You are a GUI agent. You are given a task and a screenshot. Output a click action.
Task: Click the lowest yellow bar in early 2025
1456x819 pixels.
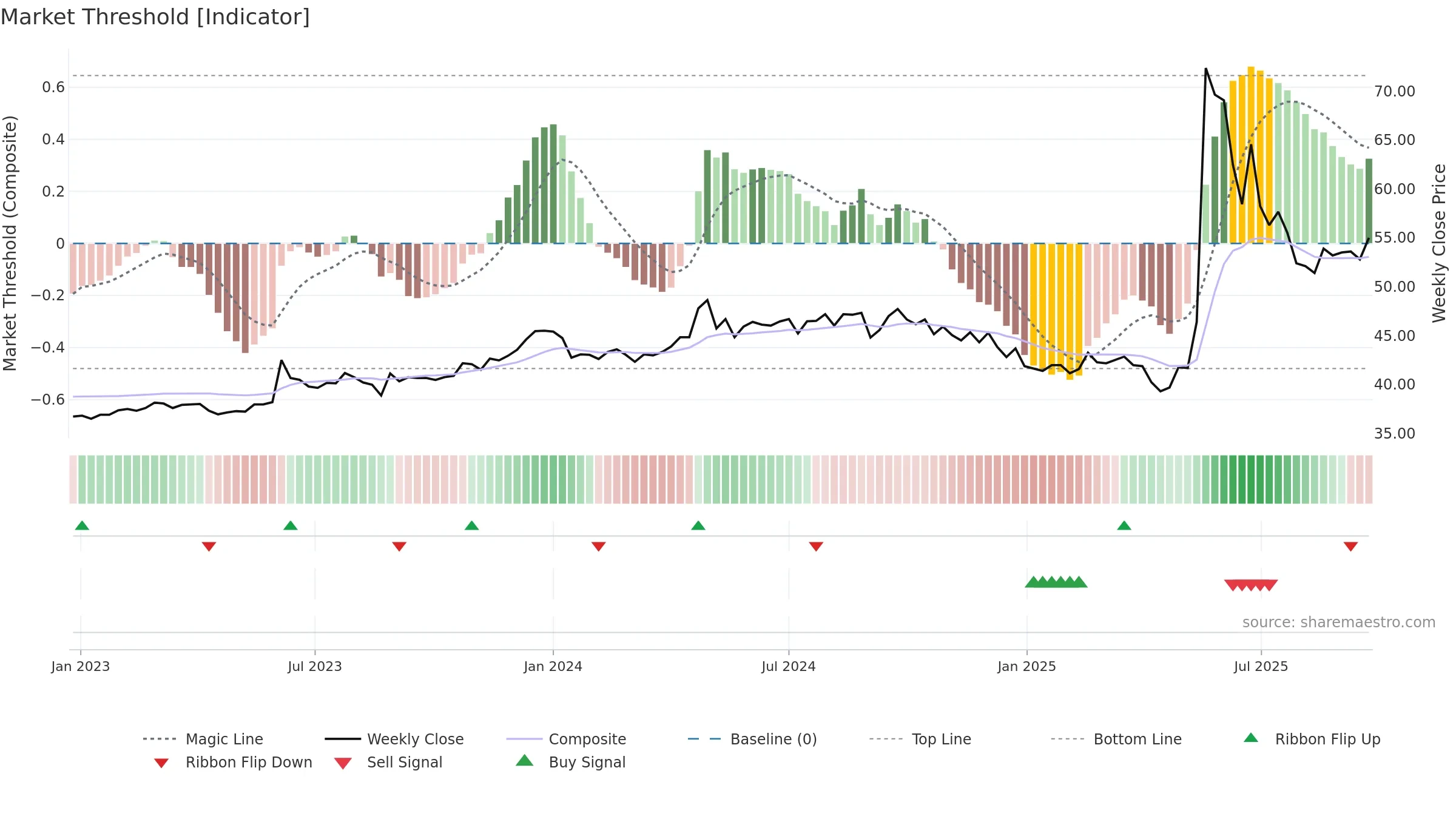1070,312
